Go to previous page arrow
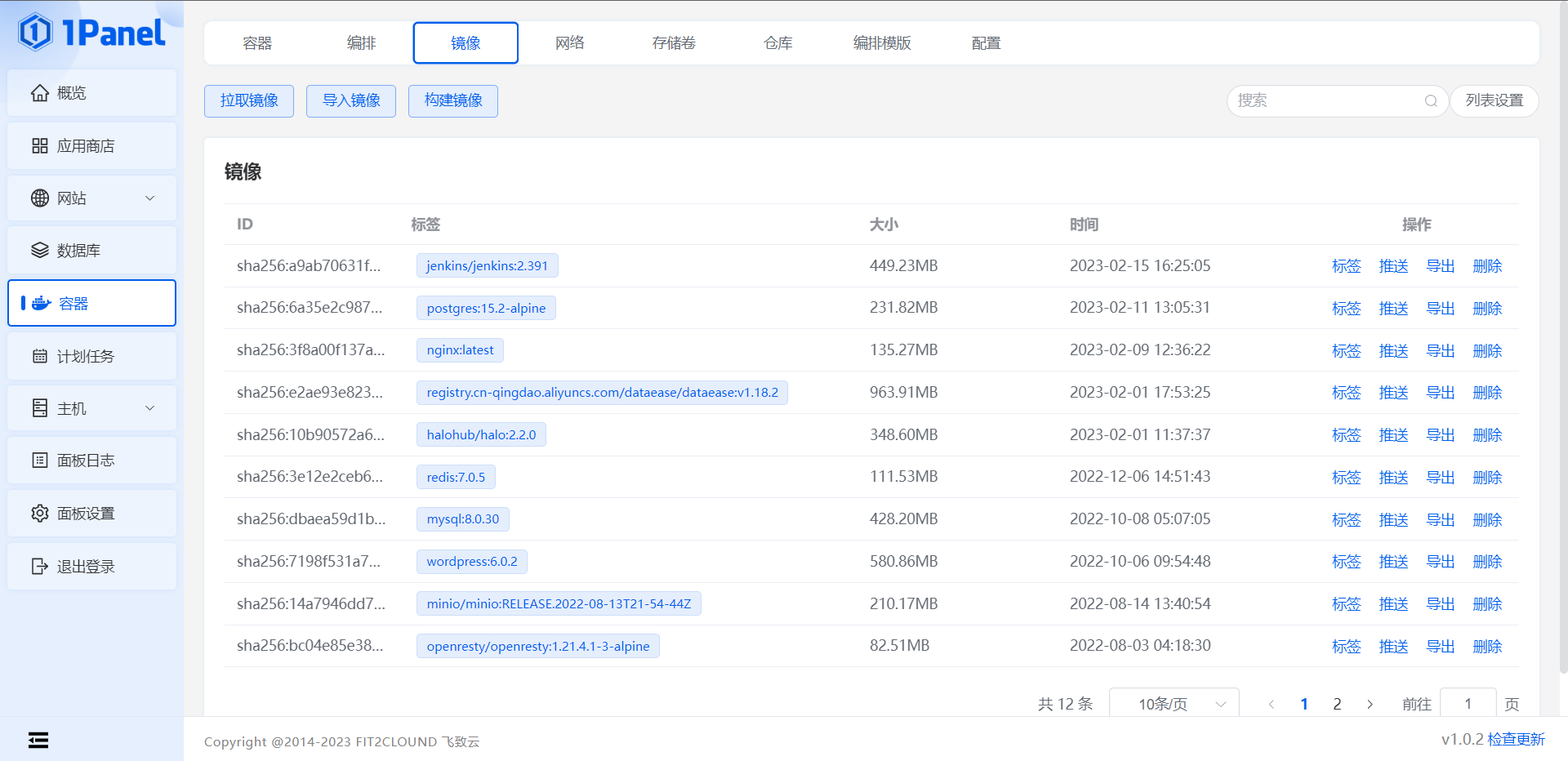Viewport: 1568px width, 761px height. click(x=1272, y=705)
